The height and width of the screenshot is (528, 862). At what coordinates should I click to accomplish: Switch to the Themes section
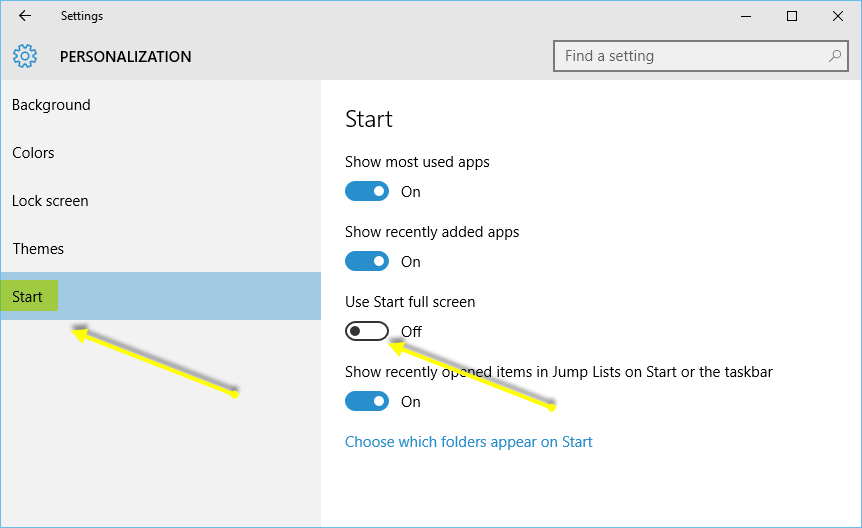click(x=38, y=249)
